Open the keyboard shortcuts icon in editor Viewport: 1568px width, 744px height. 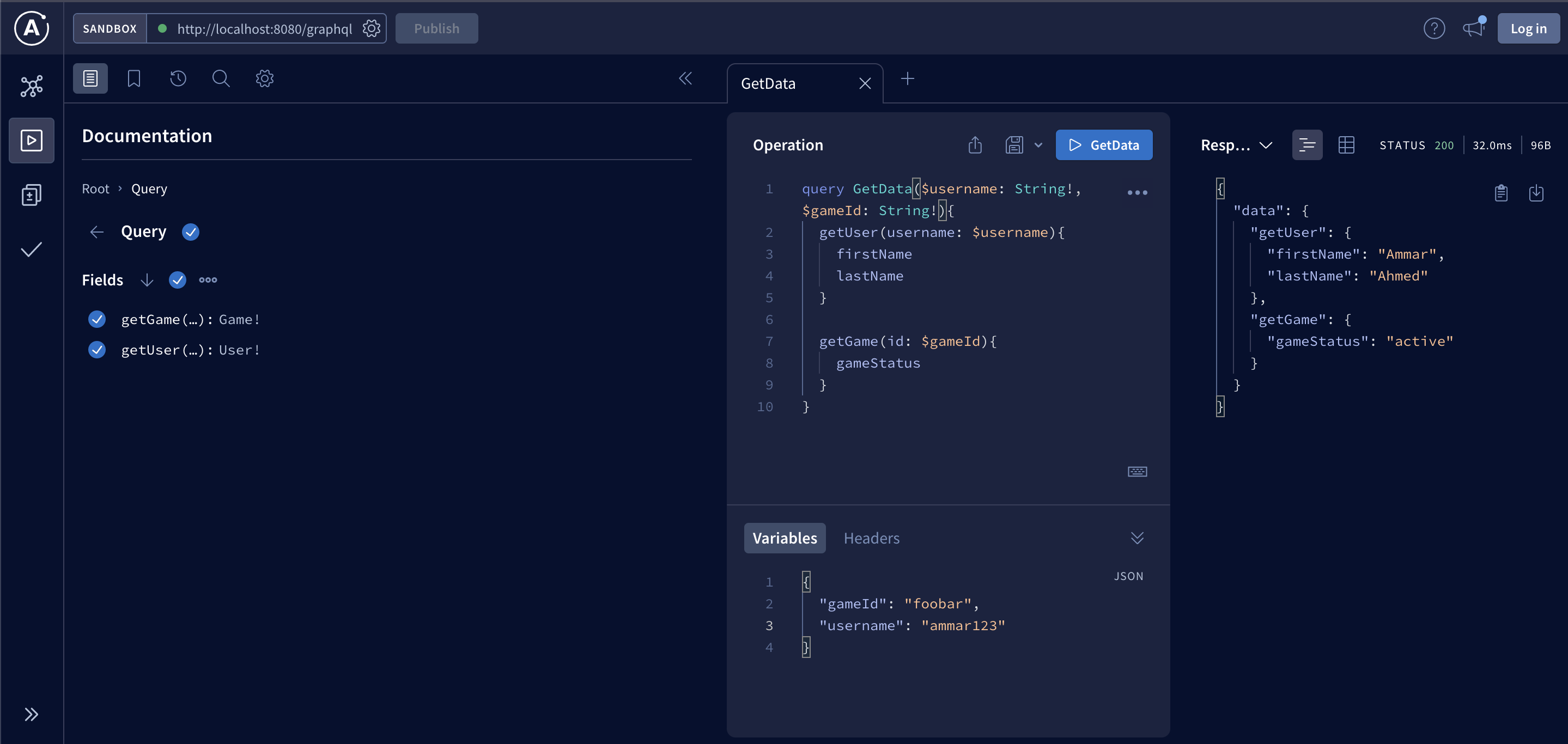(x=1137, y=472)
